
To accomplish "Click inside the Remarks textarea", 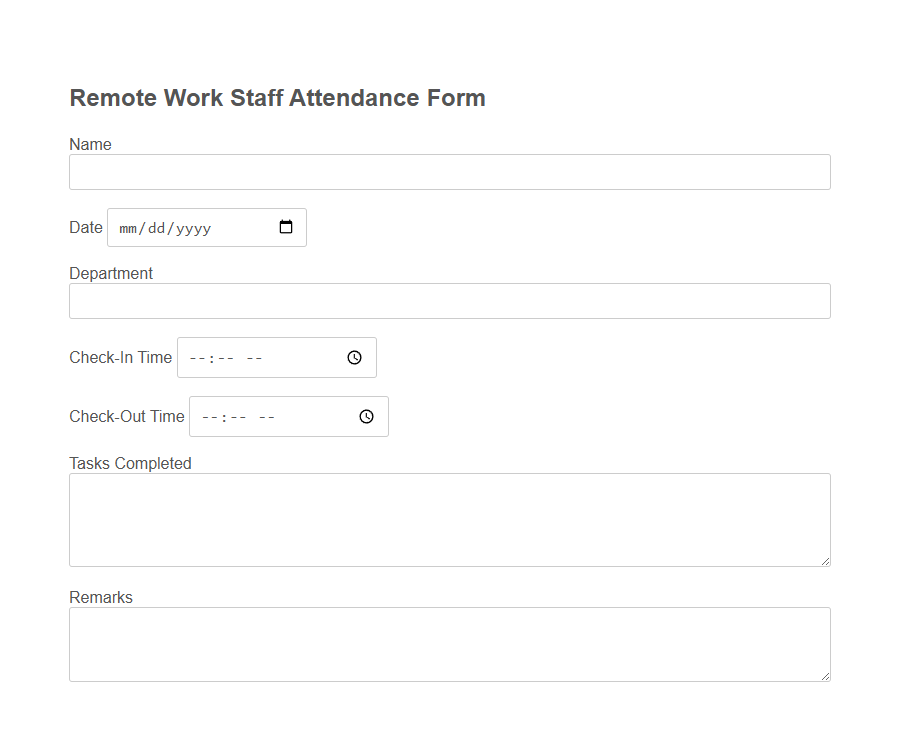I will [449, 643].
